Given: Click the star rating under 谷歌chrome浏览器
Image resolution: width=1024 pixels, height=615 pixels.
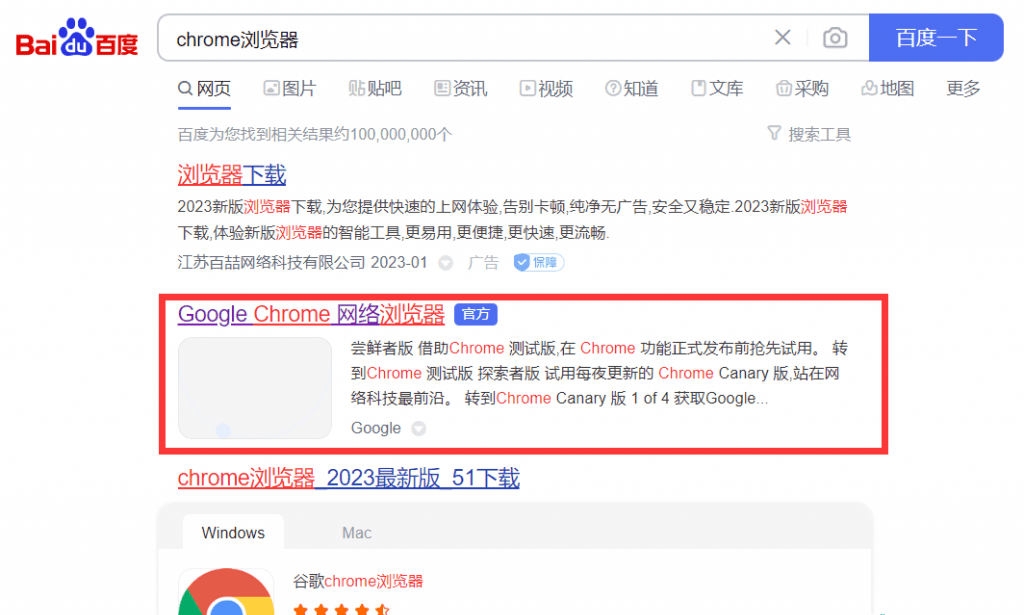Looking at the screenshot, I should click(341, 609).
